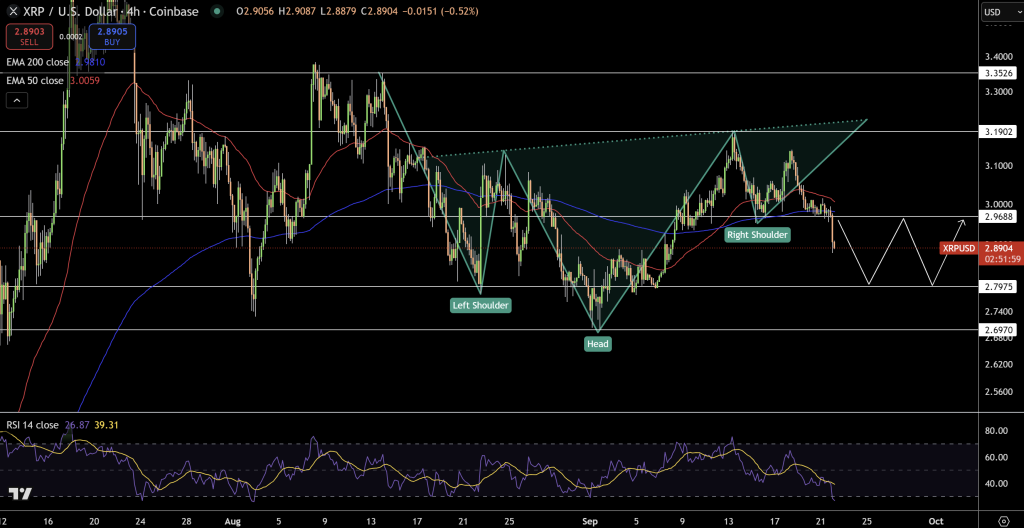
Task: Click the Left Shoulder label
Action: 481,305
